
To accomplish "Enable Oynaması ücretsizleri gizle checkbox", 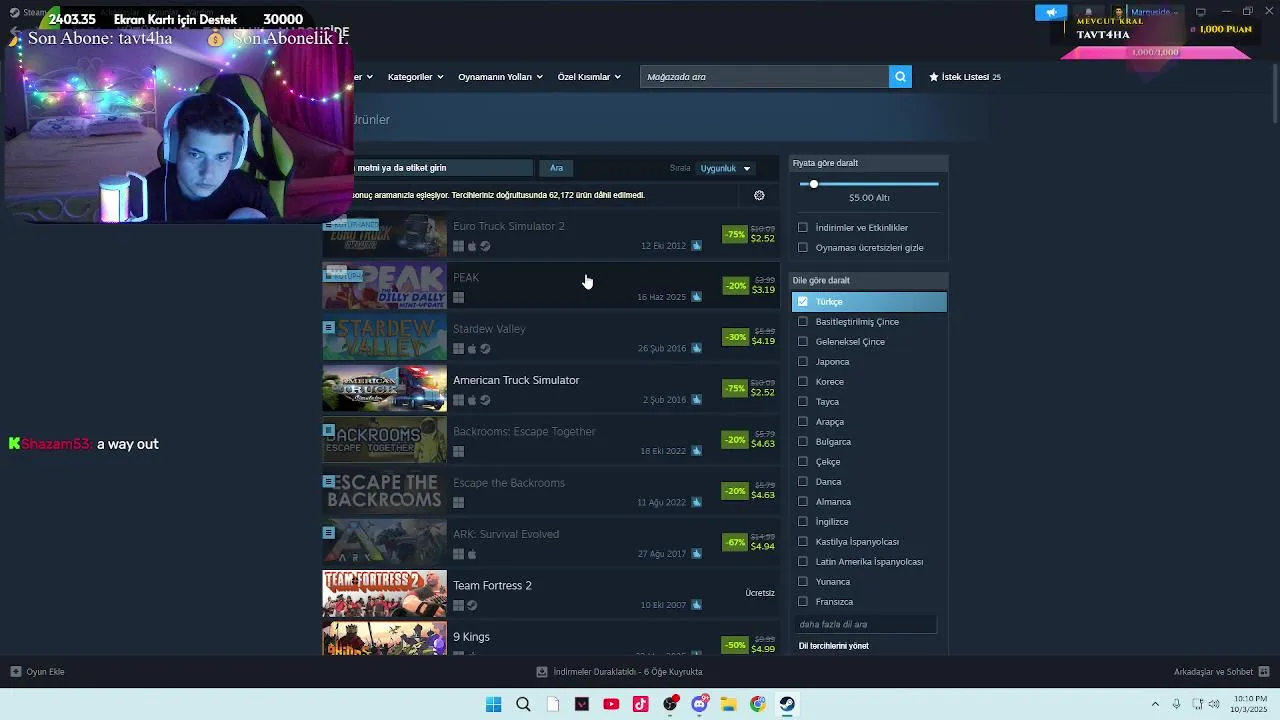I will pyautogui.click(x=802, y=248).
